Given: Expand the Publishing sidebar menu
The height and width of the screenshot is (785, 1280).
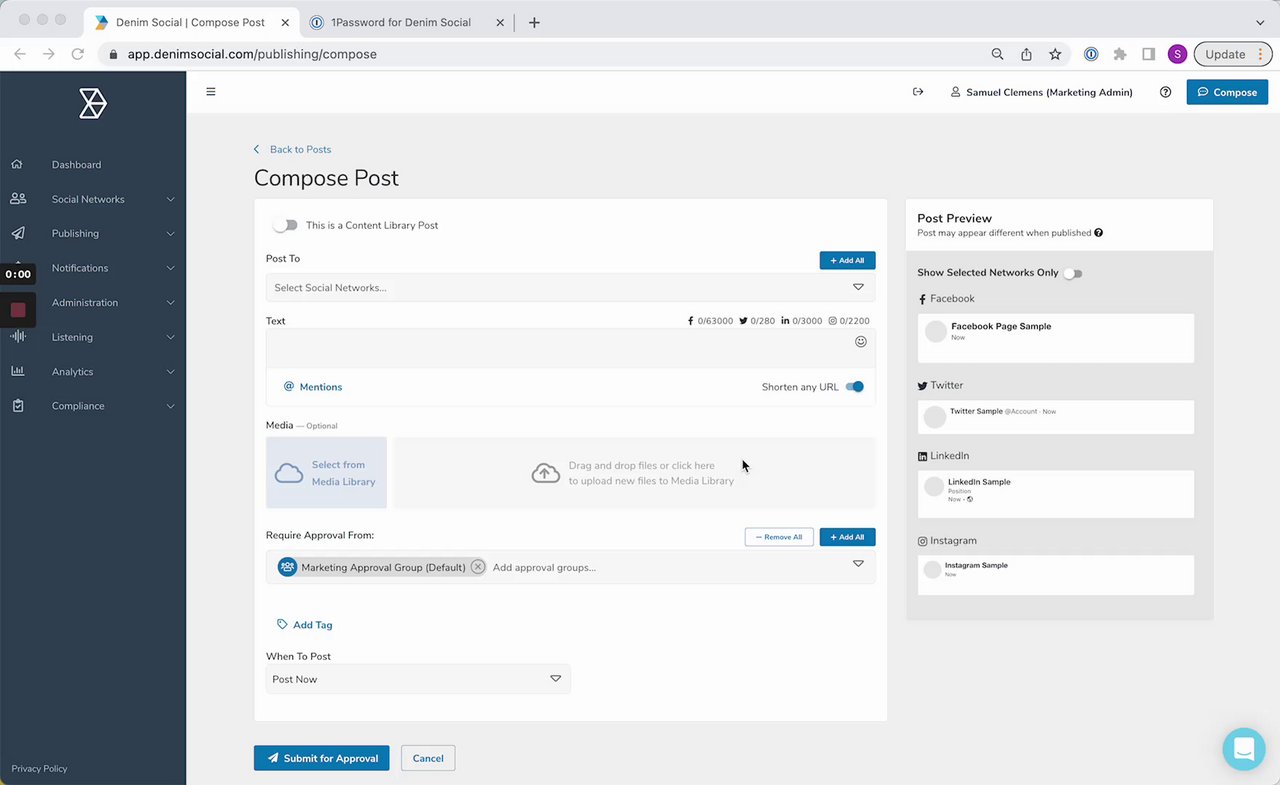Looking at the screenshot, I should pos(93,233).
